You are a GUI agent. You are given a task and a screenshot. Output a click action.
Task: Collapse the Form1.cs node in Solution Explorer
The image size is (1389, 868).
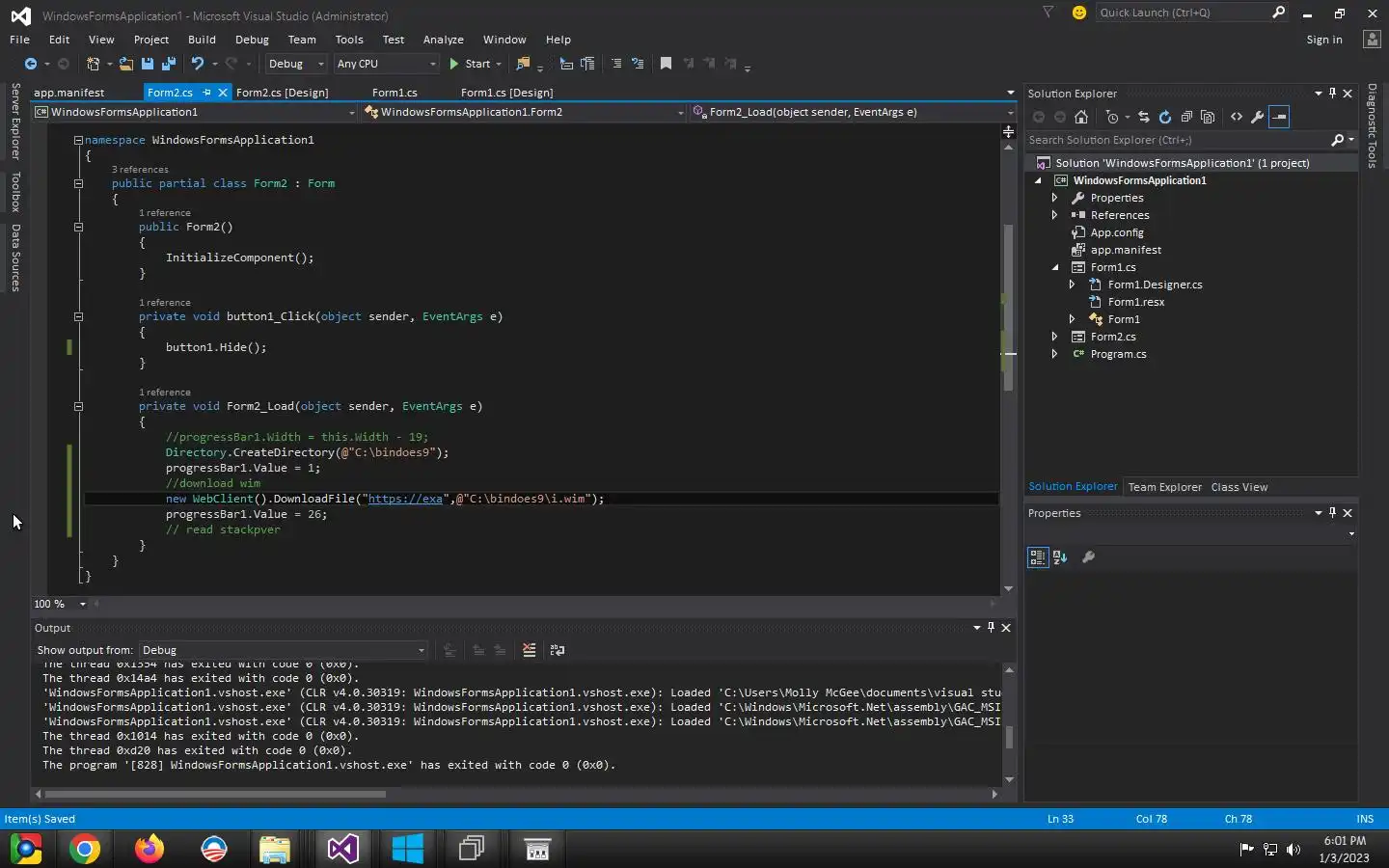pos(1054,267)
